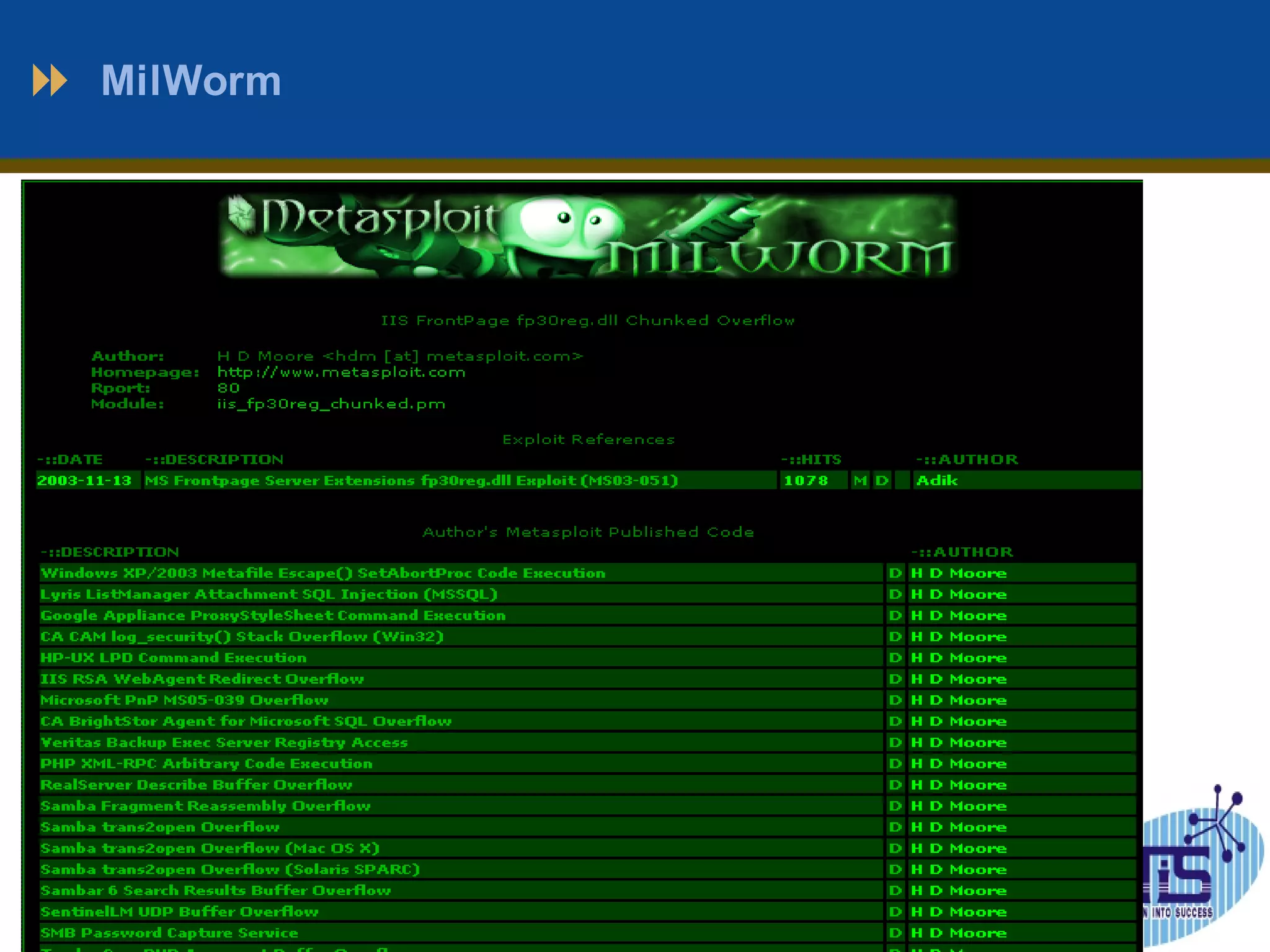Click the M icon in the Adik row

click(x=860, y=480)
